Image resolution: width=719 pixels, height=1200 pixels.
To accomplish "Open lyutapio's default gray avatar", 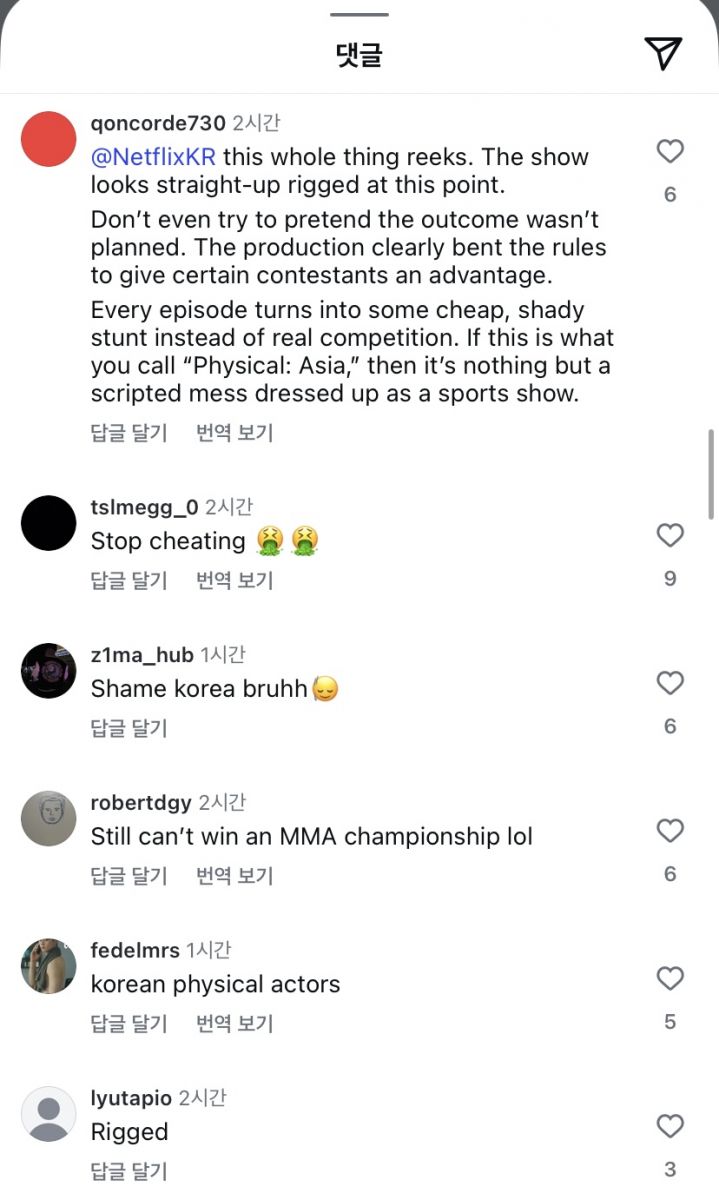I will (x=49, y=1114).
